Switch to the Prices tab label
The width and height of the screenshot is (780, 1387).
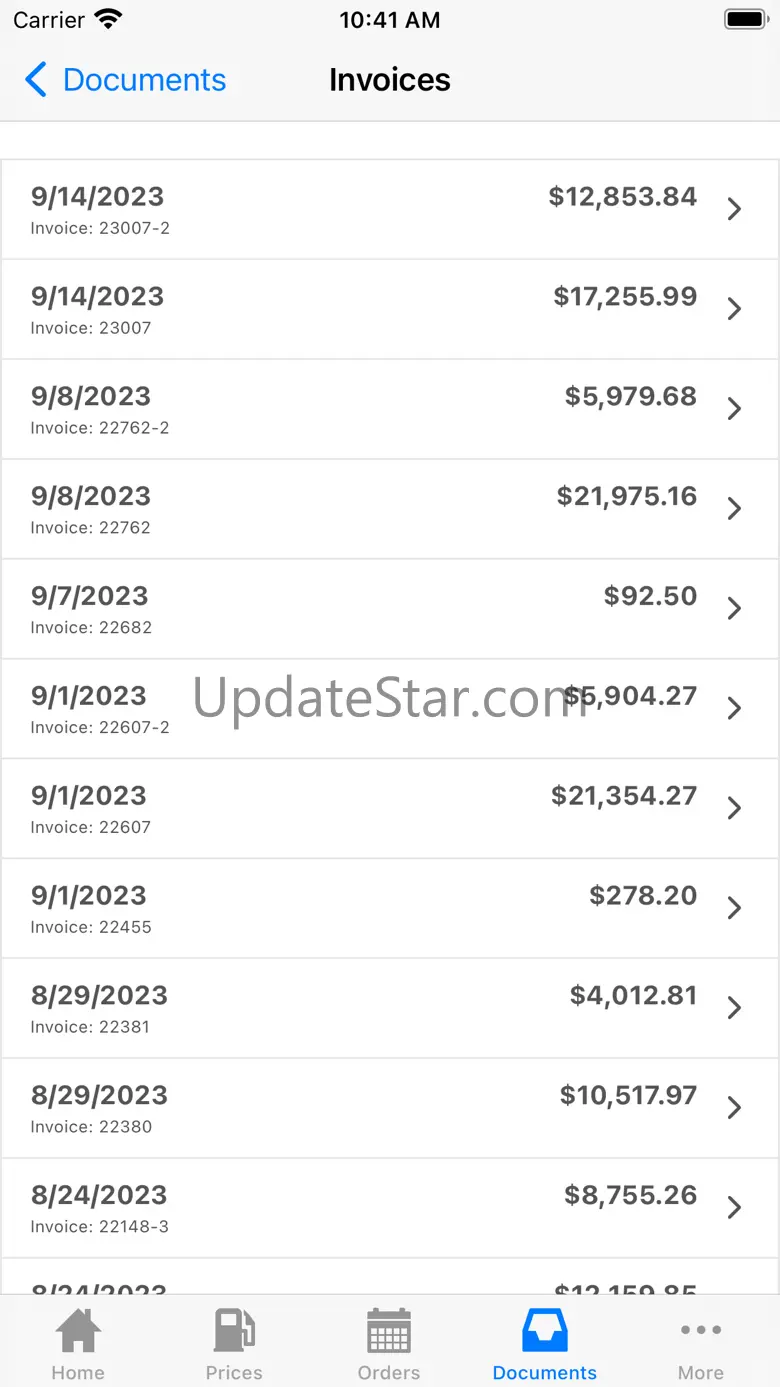pos(234,1373)
